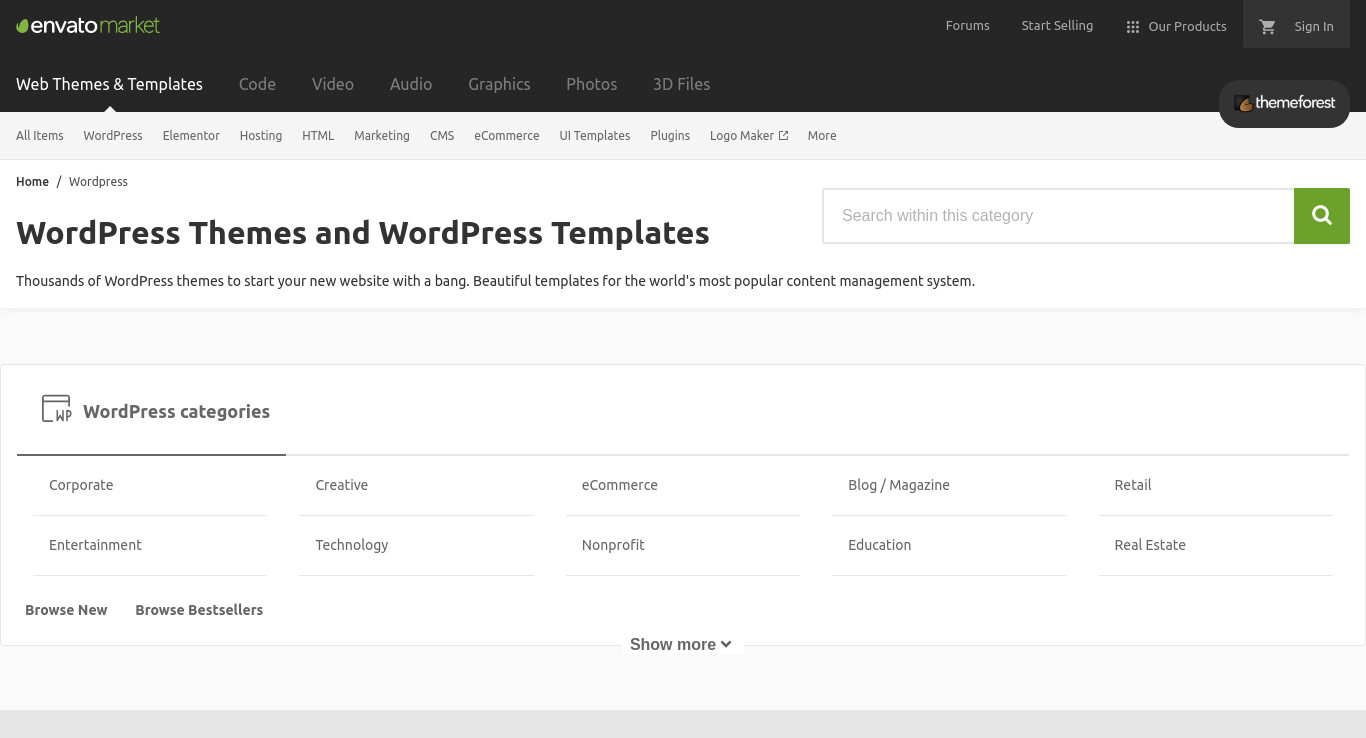Click the Envato Market logo
The image size is (1366, 738).
[x=88, y=25]
